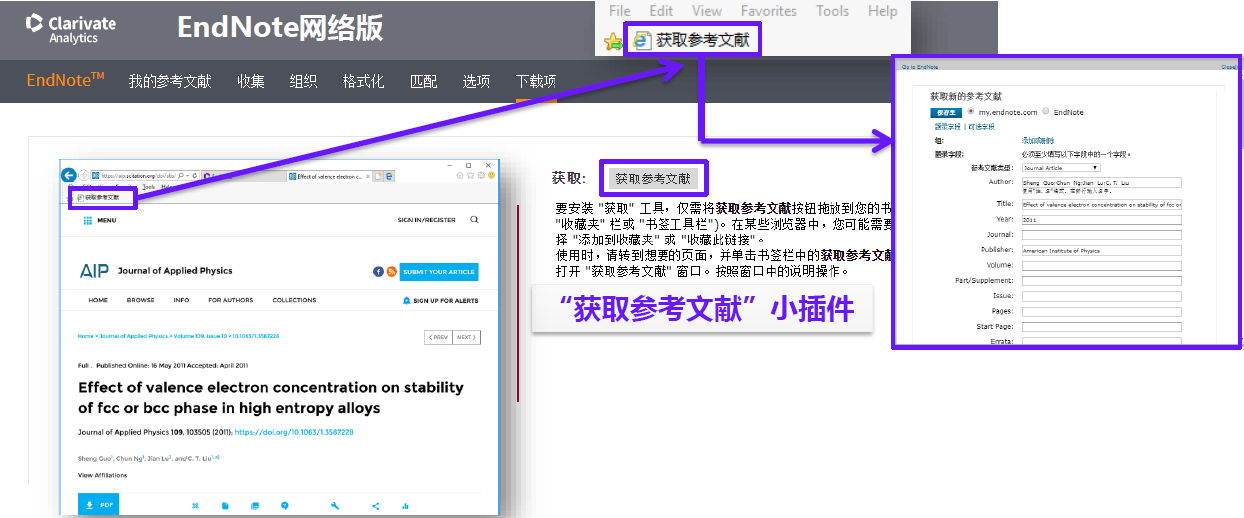Click View Affiliations link
Viewport: 1244px width, 518px height.
(102, 475)
